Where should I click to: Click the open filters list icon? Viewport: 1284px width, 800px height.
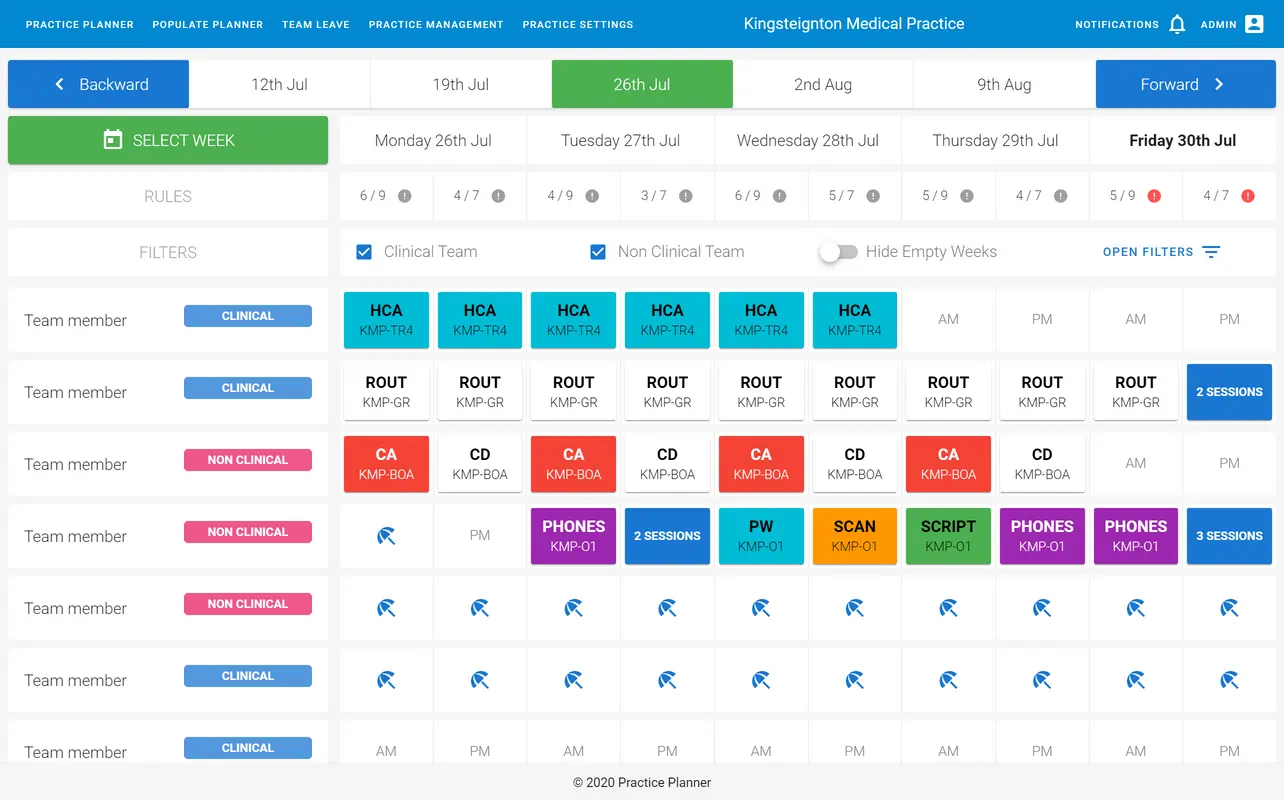click(1211, 252)
